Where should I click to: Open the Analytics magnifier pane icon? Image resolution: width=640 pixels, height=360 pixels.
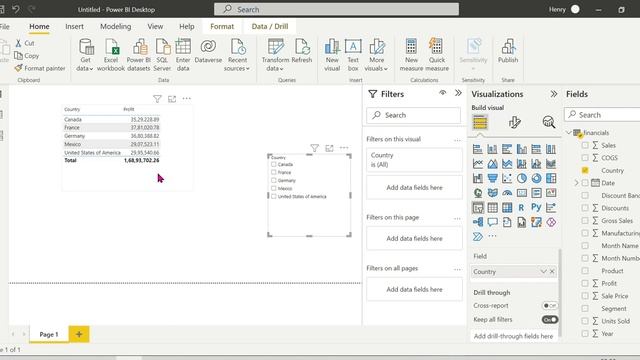549,122
